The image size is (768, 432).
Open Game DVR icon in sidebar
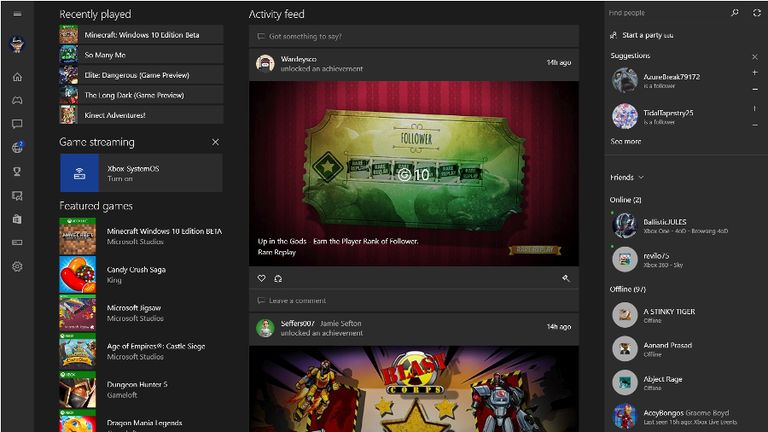pyautogui.click(x=17, y=196)
